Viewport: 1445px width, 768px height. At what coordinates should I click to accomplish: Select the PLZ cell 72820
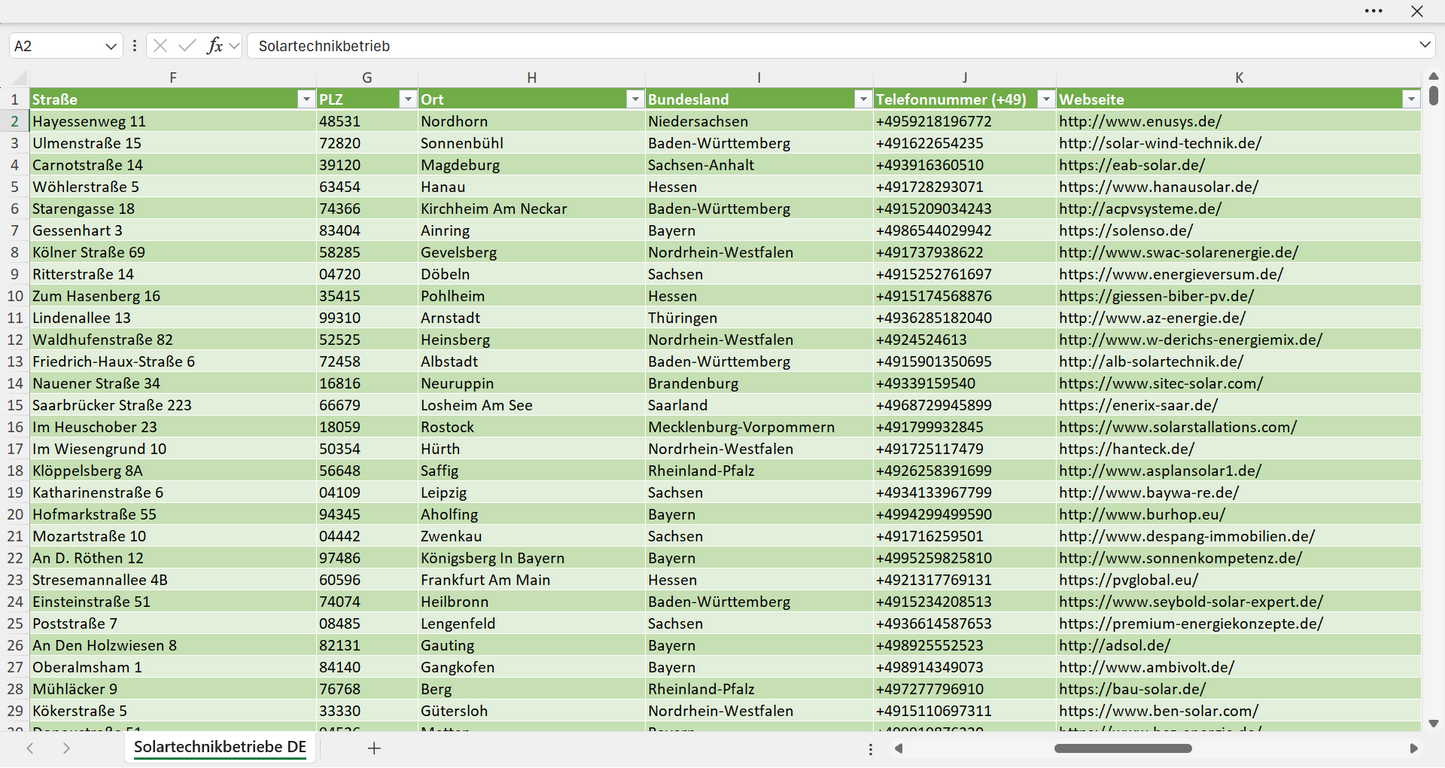point(367,143)
